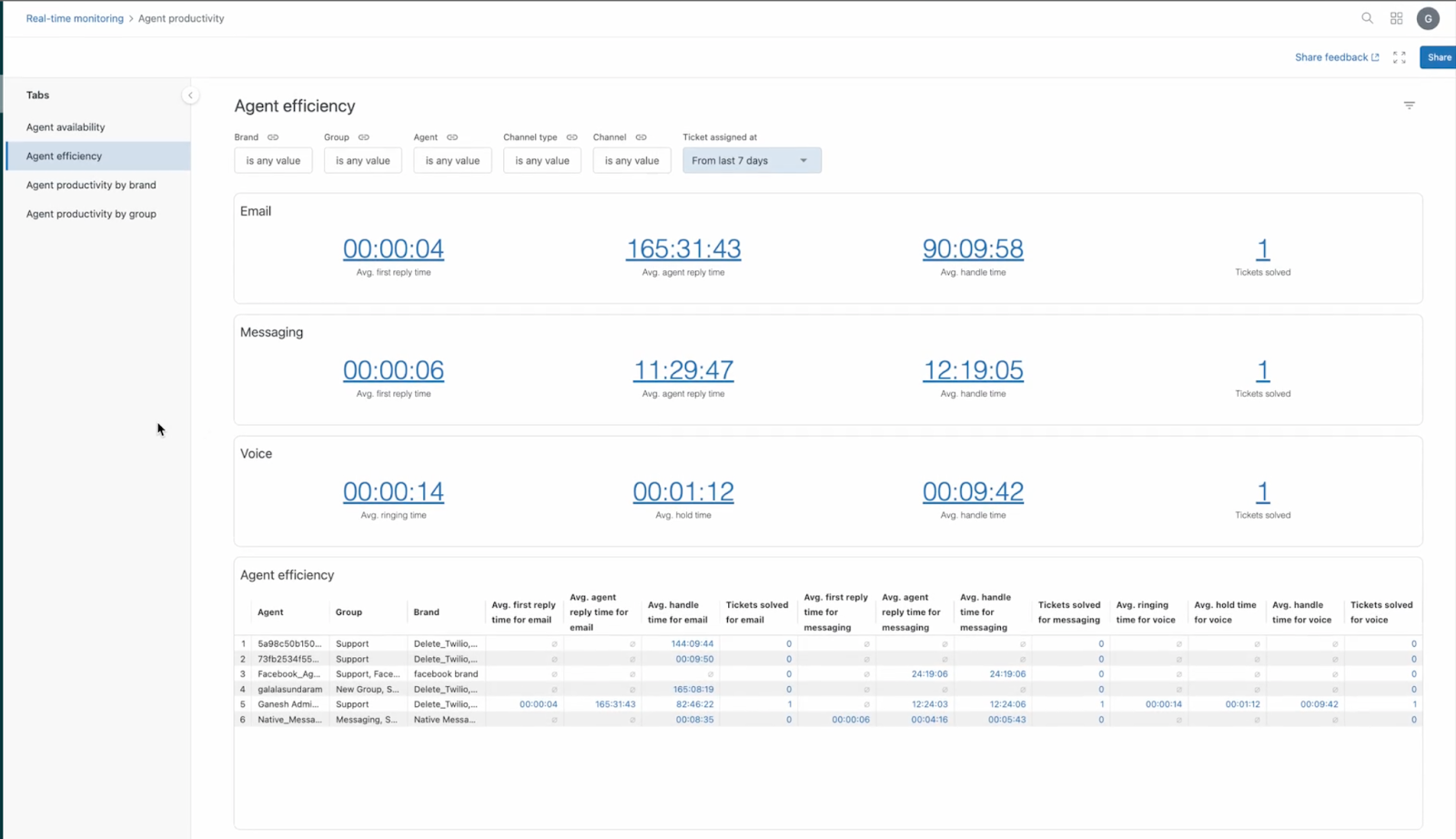Open the Share feedback link
The image size is (1456, 839).
[x=1336, y=57]
